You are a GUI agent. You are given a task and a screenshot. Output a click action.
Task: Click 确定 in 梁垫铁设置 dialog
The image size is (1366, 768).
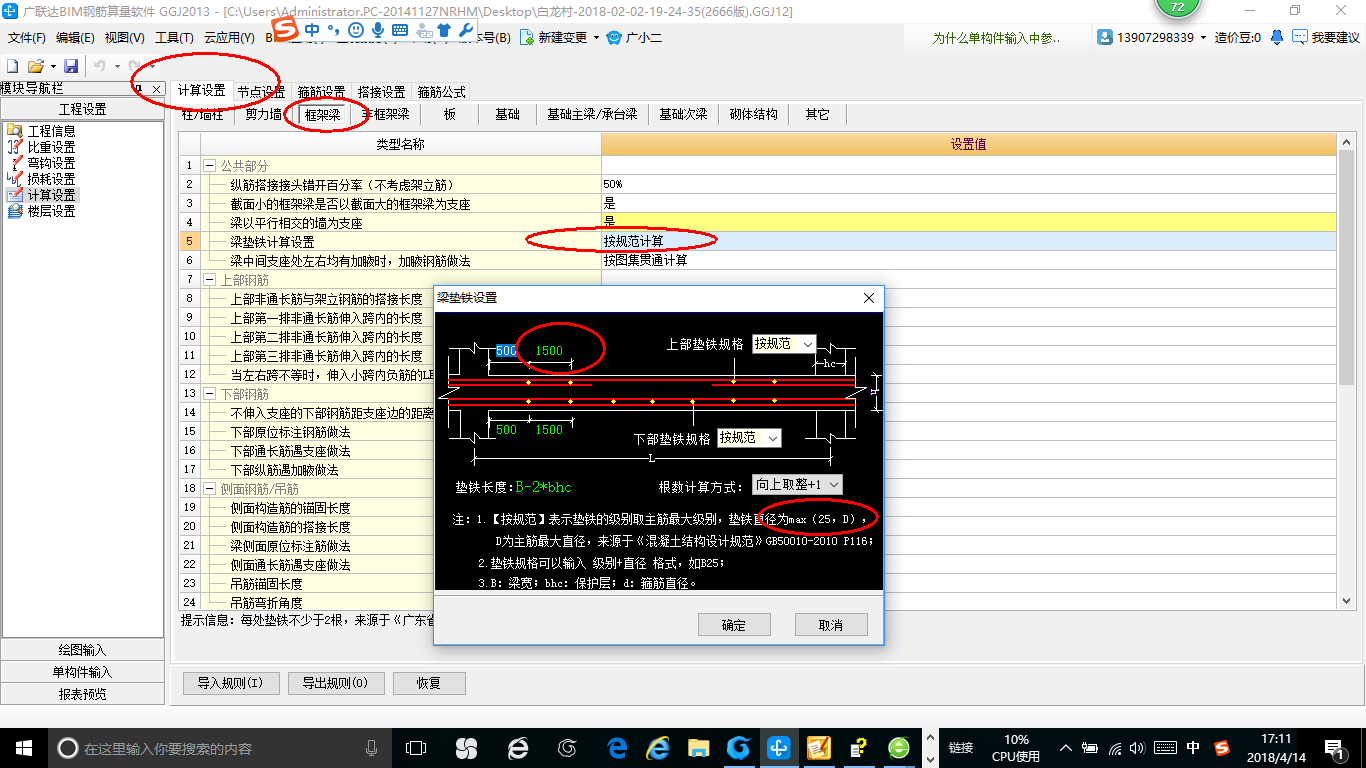734,625
